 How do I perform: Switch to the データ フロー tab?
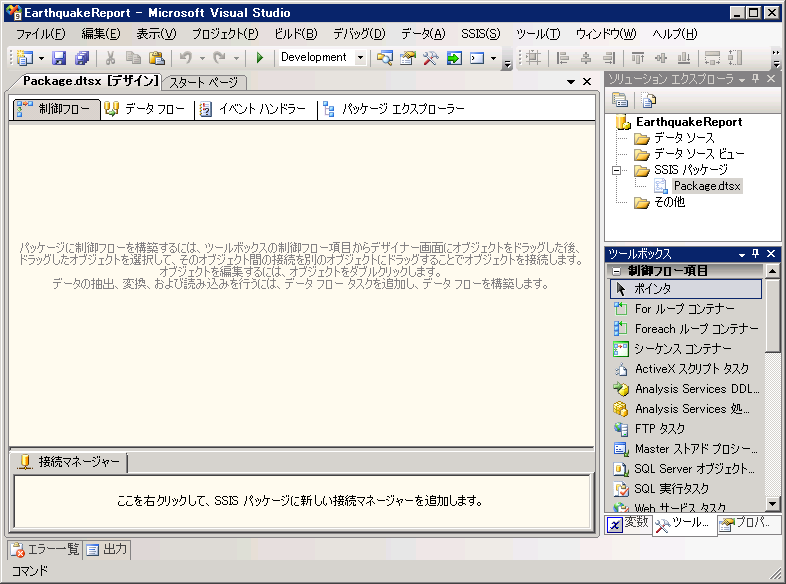click(x=146, y=109)
